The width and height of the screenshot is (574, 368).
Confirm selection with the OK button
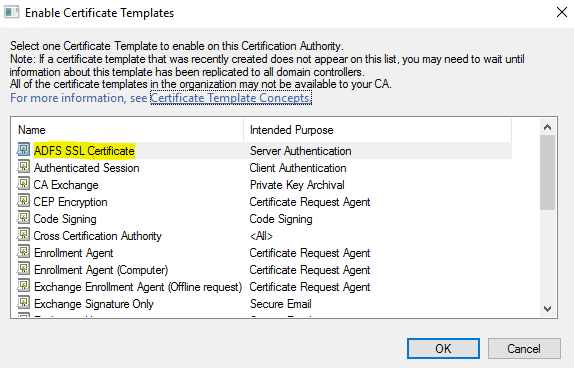443,348
